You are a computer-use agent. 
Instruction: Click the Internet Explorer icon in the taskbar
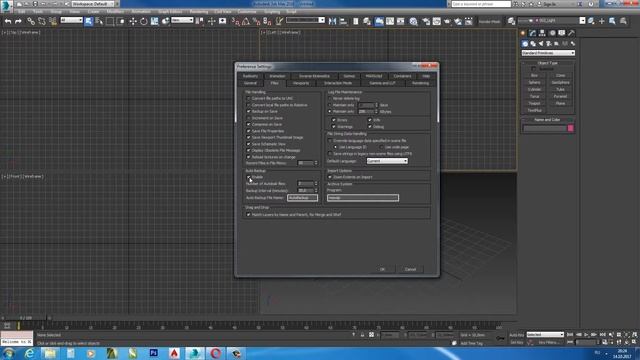pos(29,353)
